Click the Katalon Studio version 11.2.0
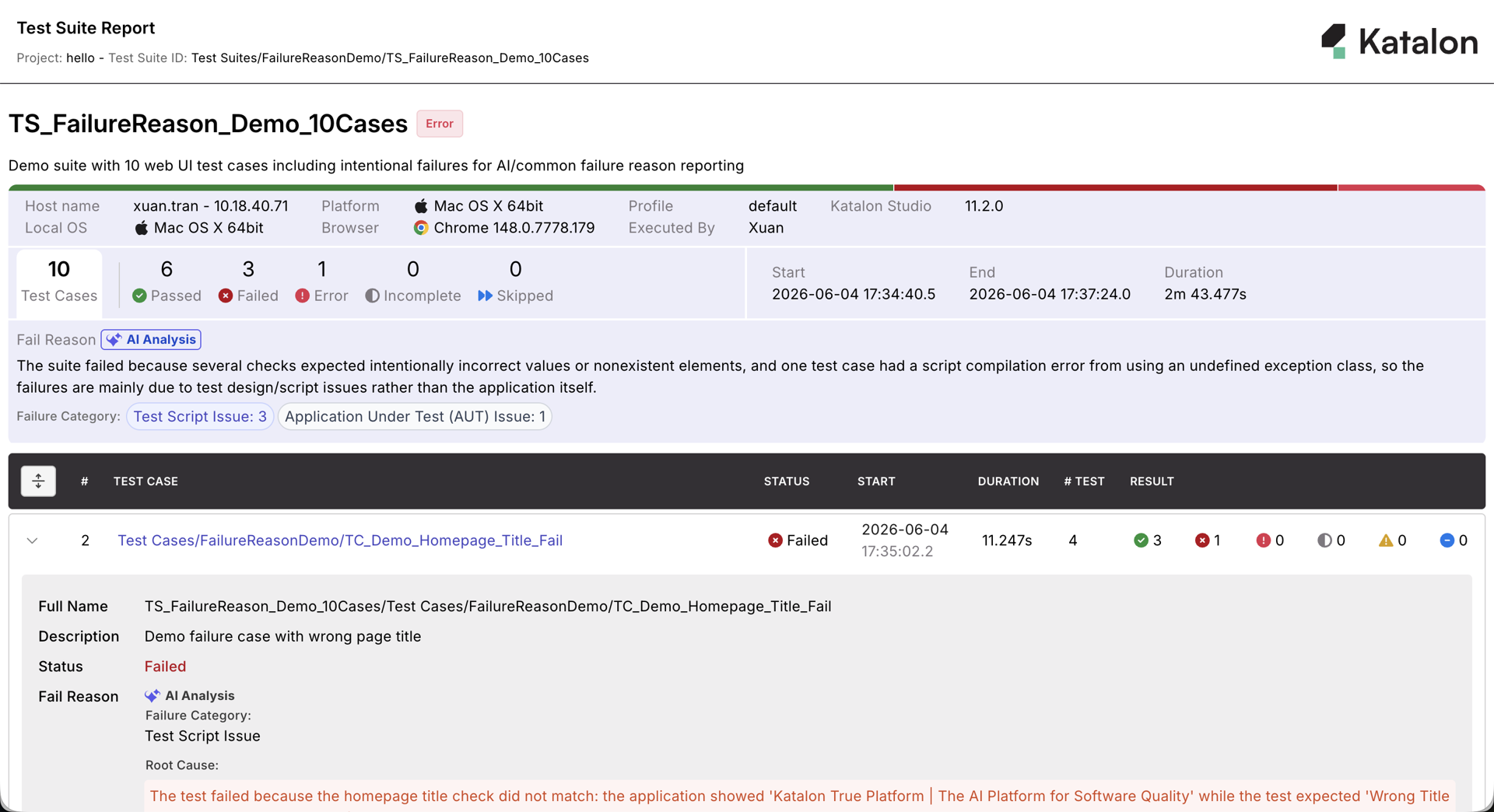The width and height of the screenshot is (1494, 812). [984, 206]
